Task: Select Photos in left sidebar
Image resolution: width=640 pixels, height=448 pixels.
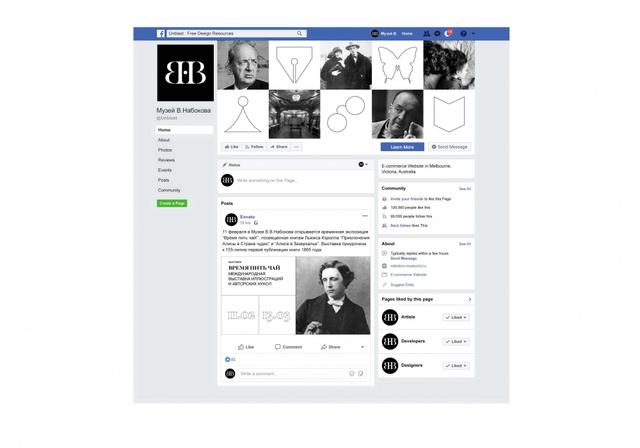Action: 165,150
